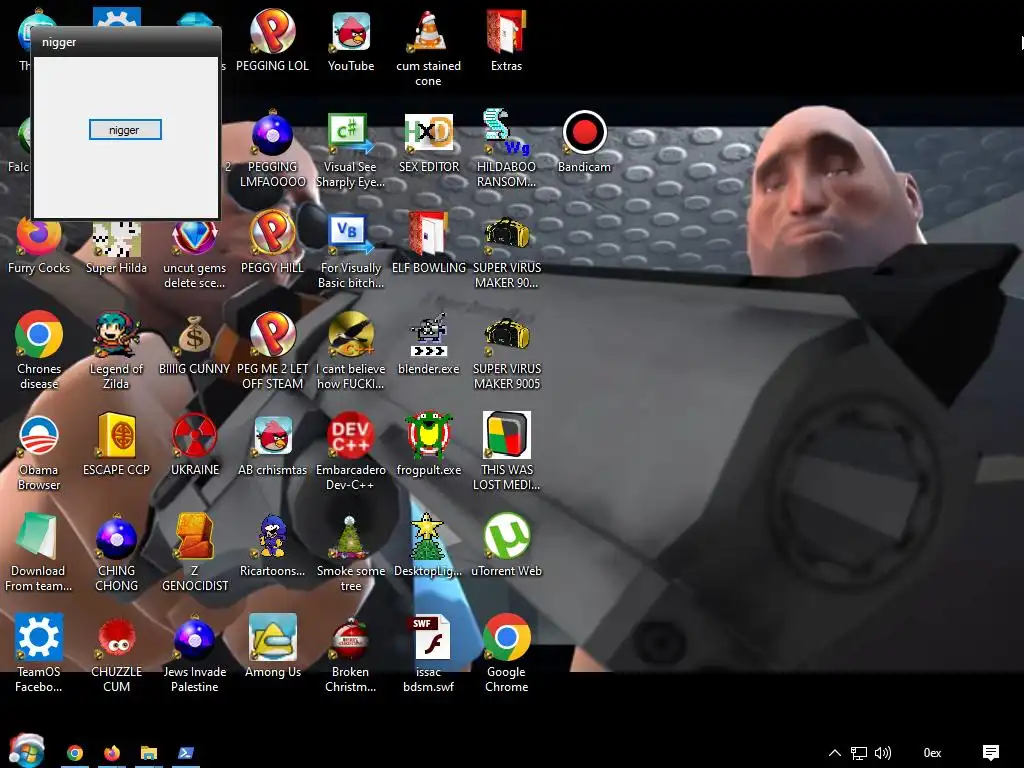This screenshot has width=1024, height=768.
Task: Open the Smoke some tree icon
Action: [350, 536]
